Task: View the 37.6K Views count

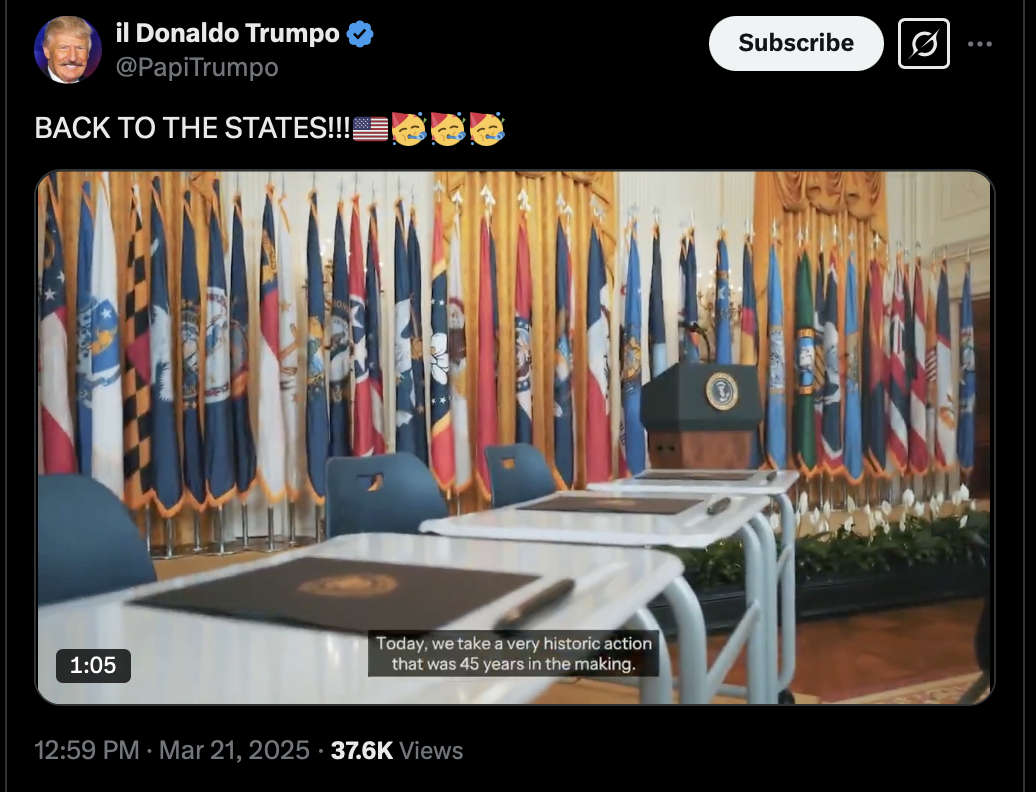Action: point(396,750)
